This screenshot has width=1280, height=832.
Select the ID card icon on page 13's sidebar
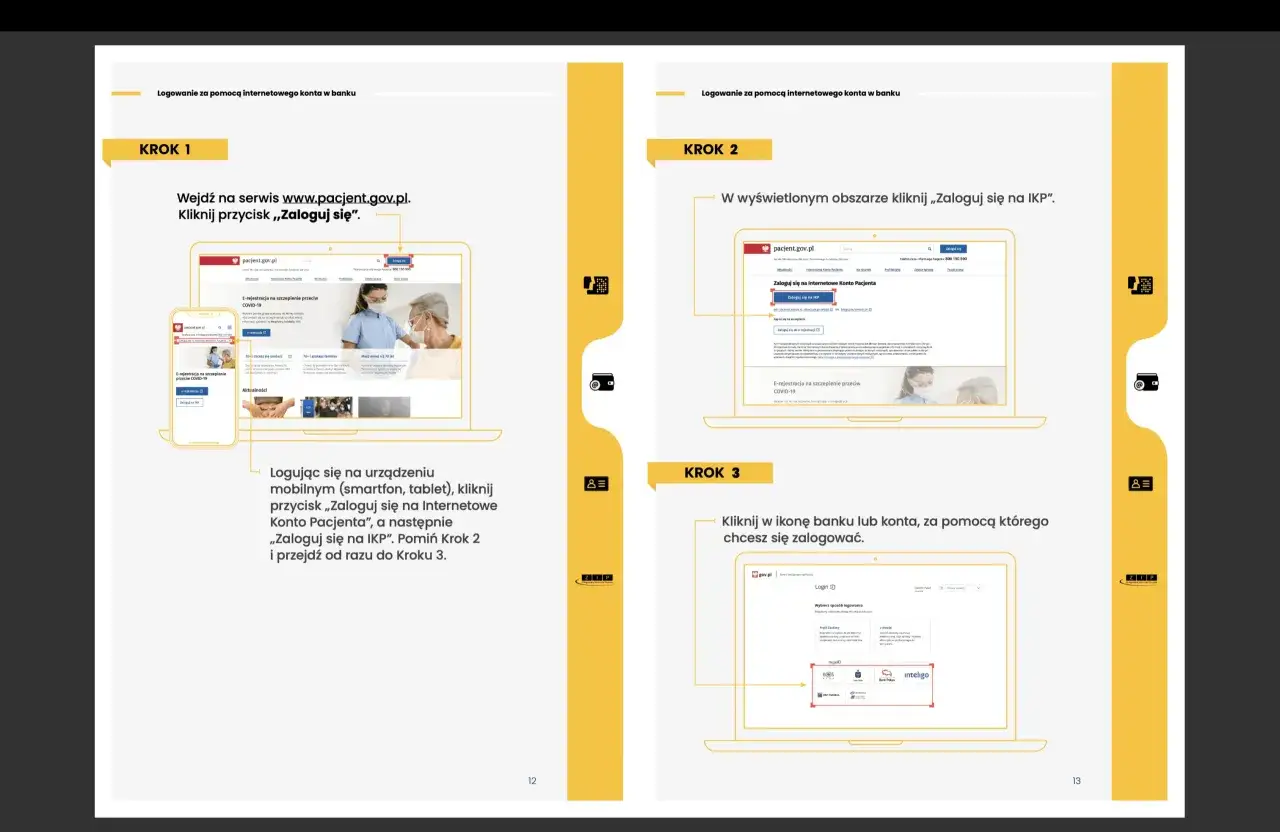pyautogui.click(x=1140, y=484)
